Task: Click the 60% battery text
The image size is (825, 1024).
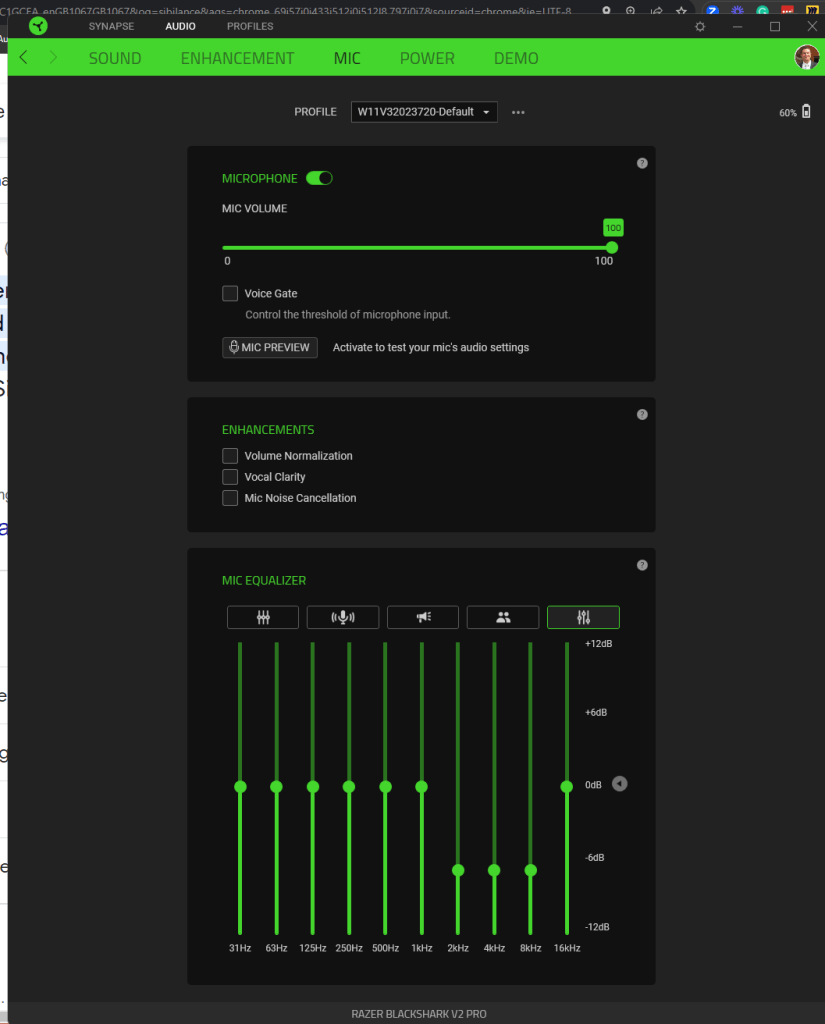Action: (788, 113)
